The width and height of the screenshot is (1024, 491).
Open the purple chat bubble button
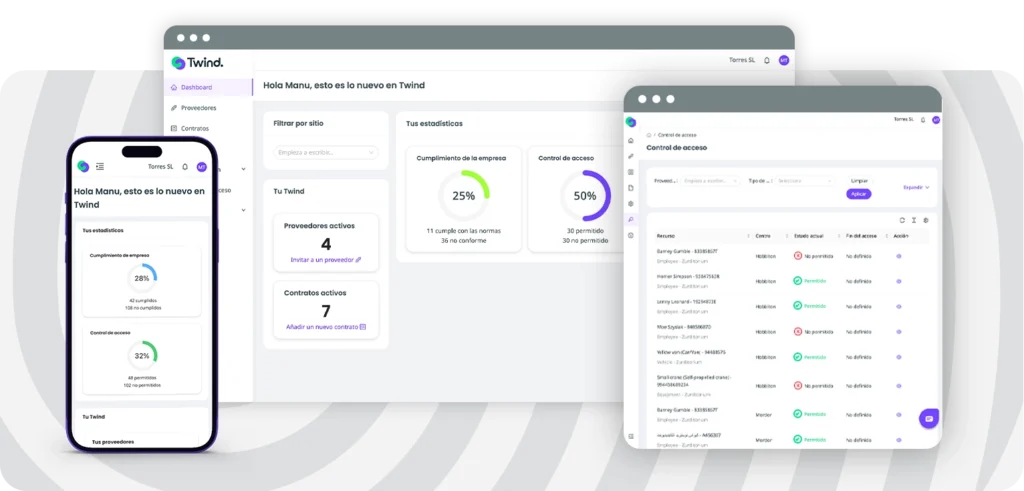click(929, 419)
